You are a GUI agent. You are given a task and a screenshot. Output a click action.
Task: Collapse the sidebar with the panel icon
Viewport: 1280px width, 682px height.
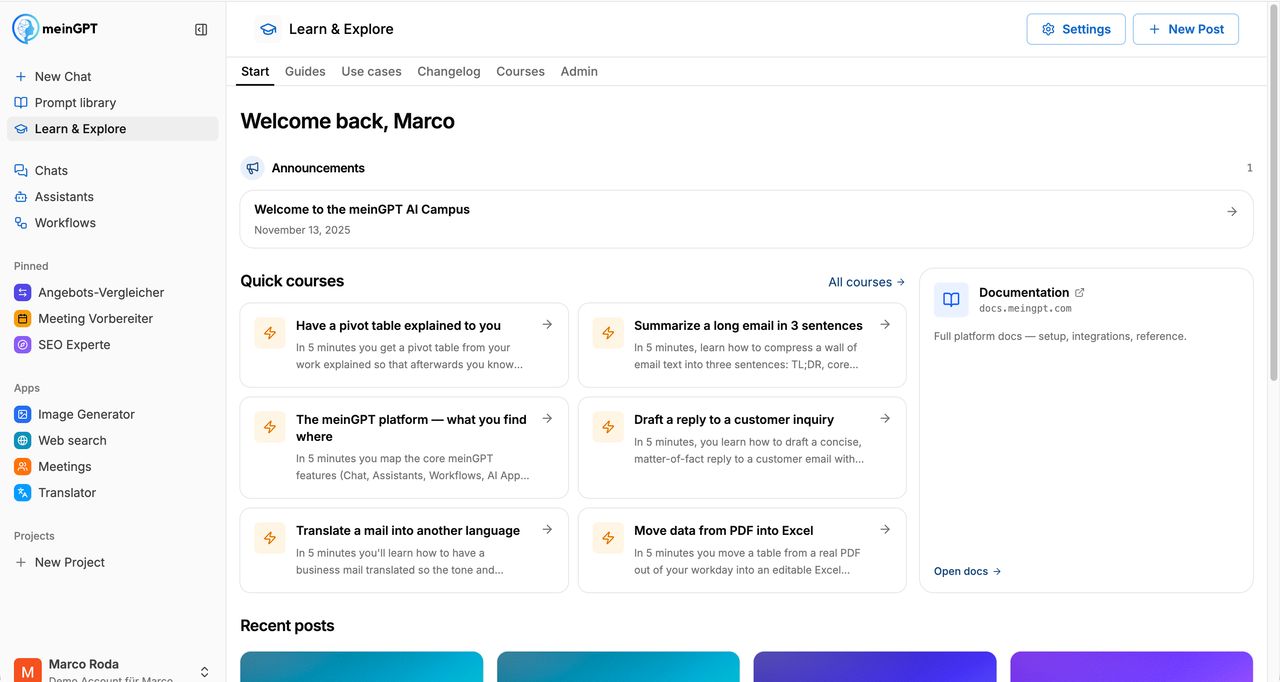coord(201,30)
